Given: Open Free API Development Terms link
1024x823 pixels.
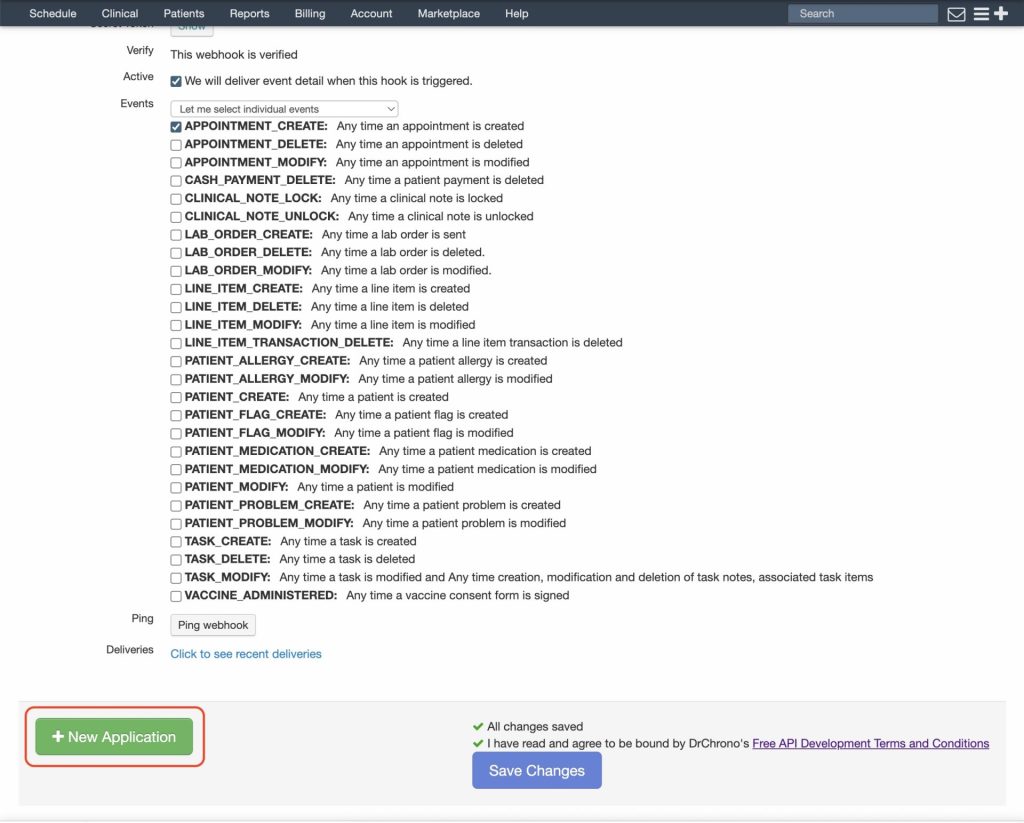Looking at the screenshot, I should (x=871, y=744).
